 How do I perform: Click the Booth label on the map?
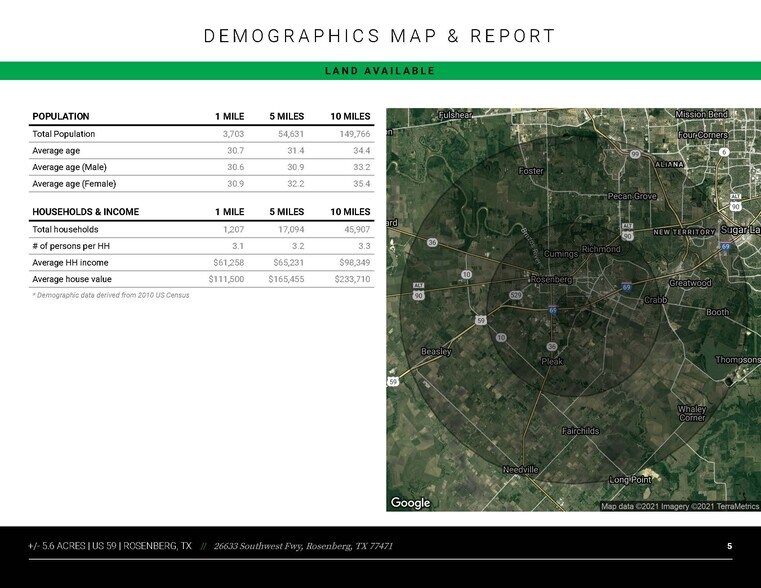[x=717, y=312]
